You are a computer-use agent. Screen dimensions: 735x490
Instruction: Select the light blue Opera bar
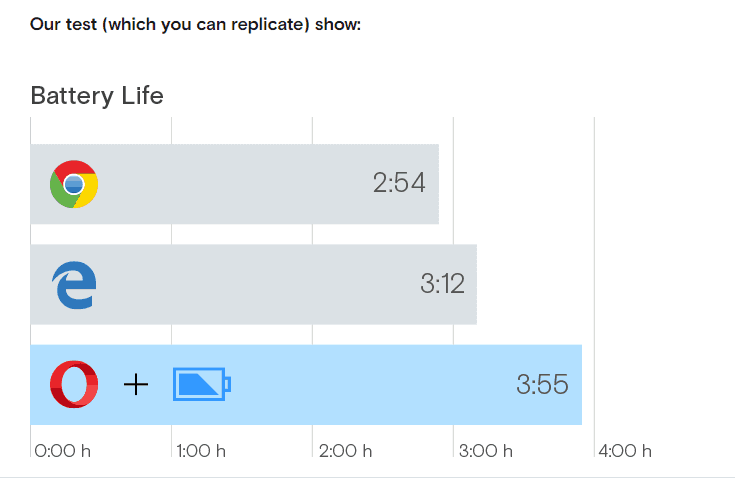(x=306, y=384)
